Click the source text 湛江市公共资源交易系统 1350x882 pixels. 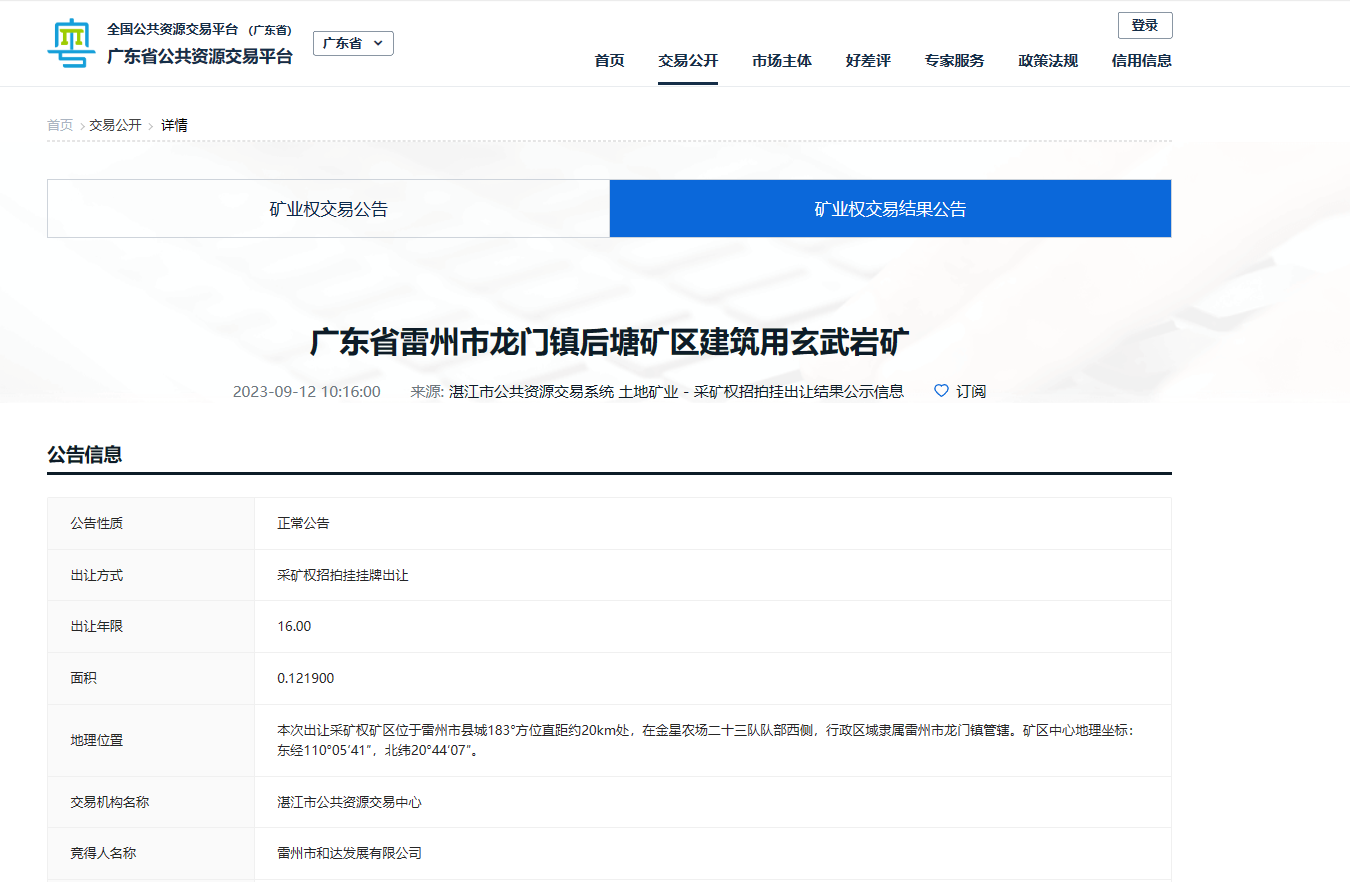click(532, 391)
